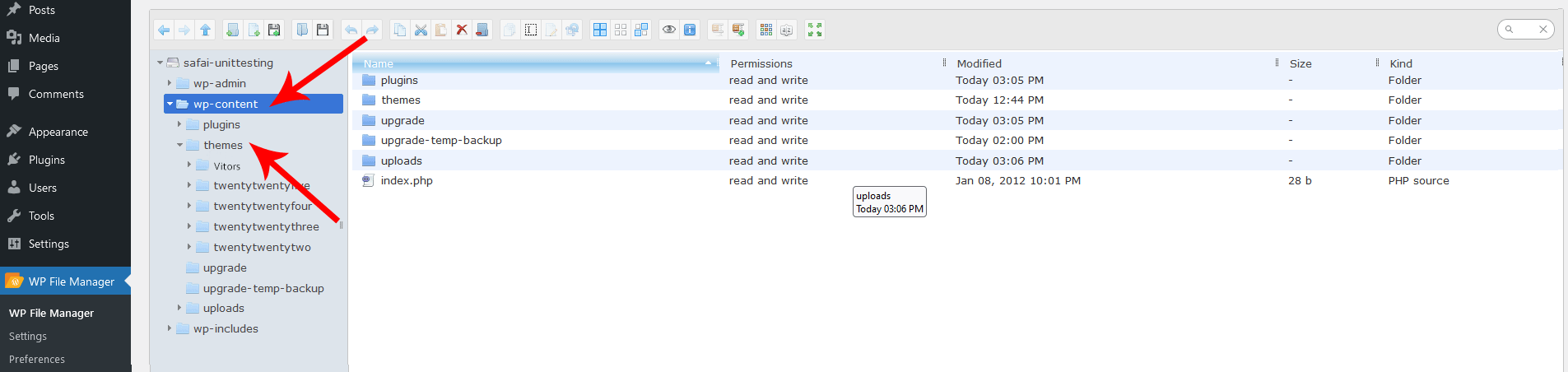Click the New folder toolbar icon
The width and height of the screenshot is (1568, 372).
coord(233,30)
